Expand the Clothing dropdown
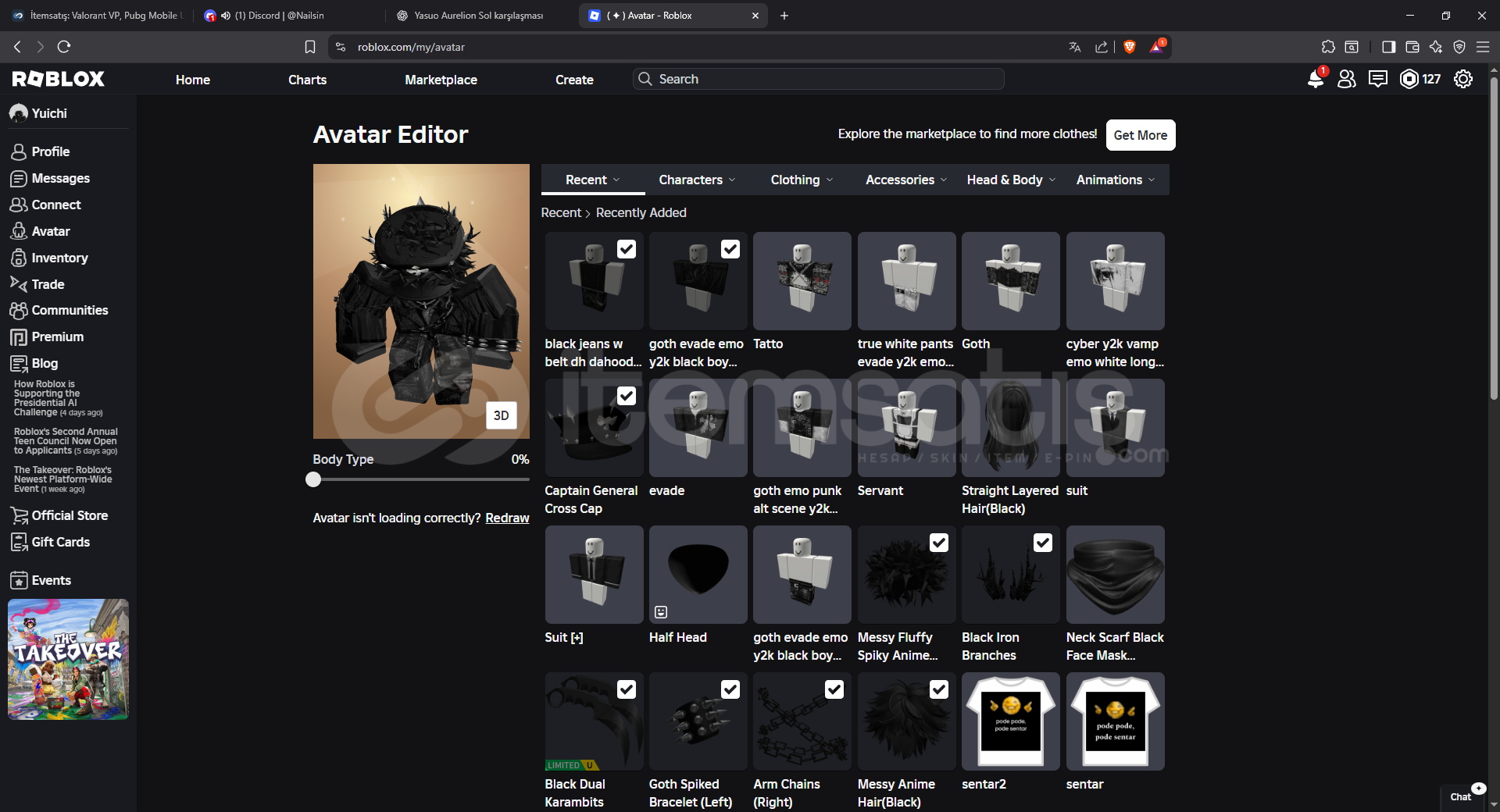 click(802, 180)
